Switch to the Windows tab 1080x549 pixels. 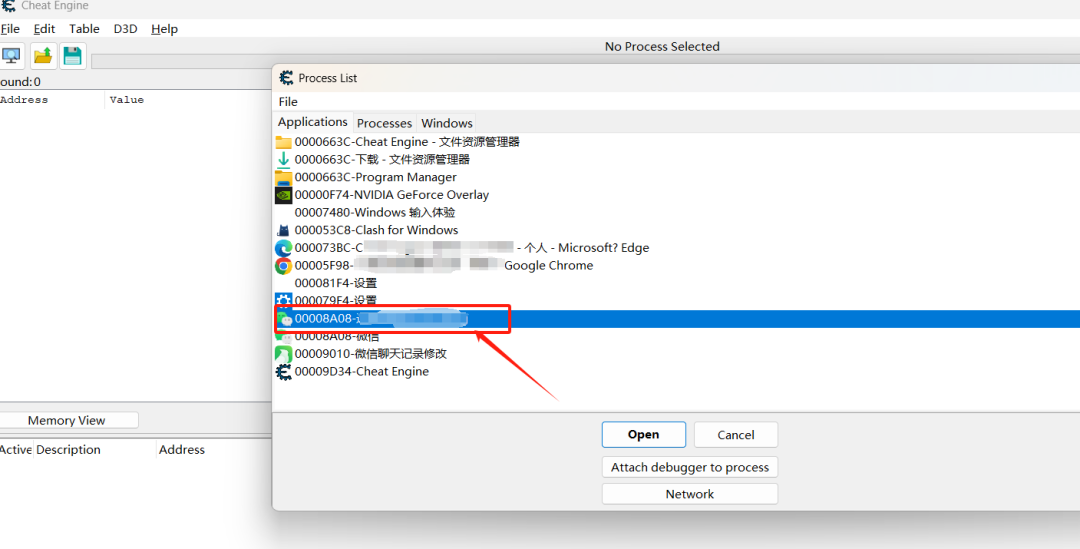(447, 123)
